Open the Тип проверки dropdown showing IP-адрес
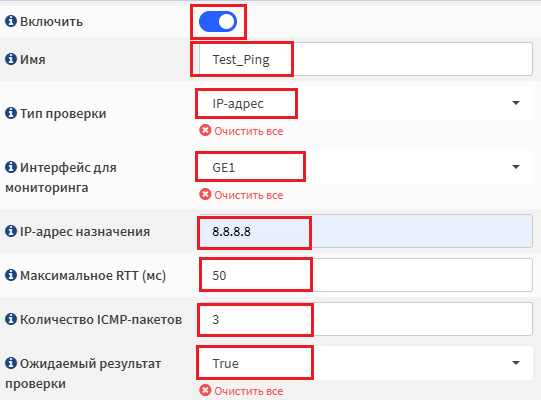This screenshot has width=541, height=400. tap(364, 103)
